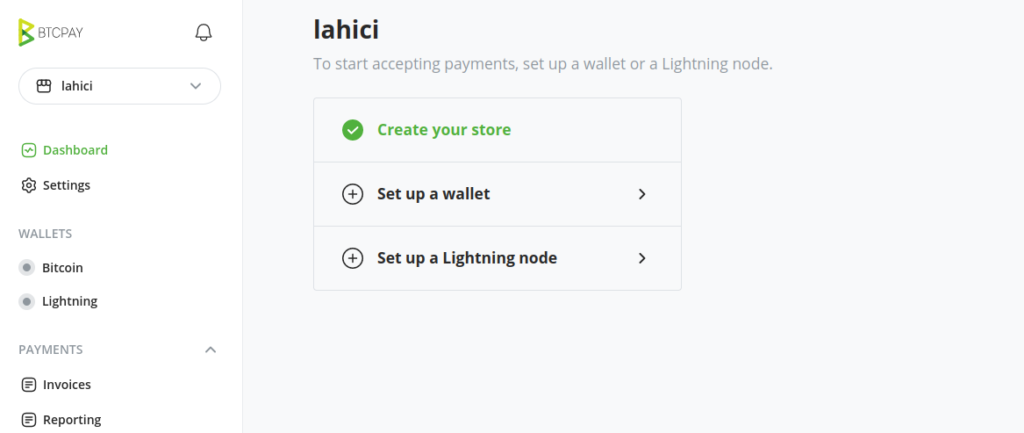Click the arrow on Set up a wallet

(642, 194)
